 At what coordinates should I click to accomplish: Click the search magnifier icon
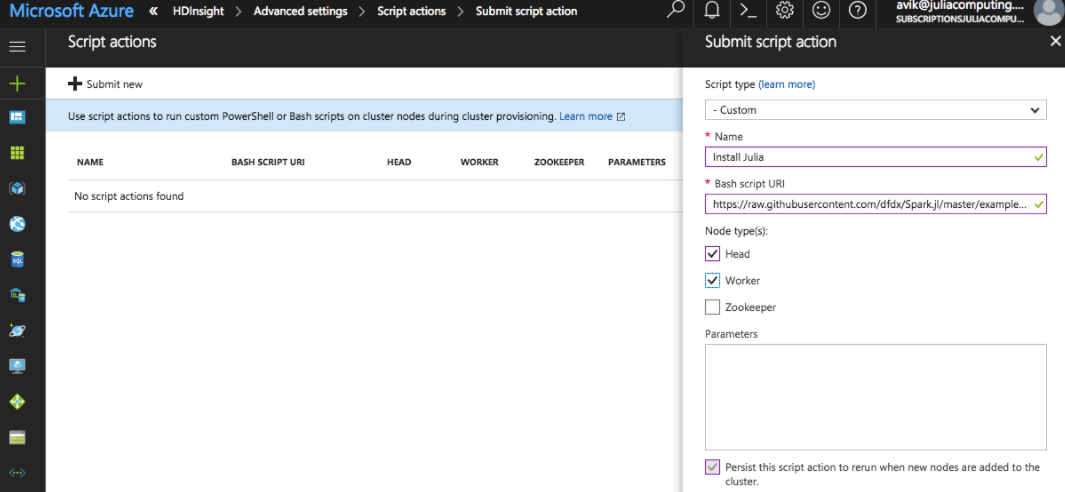pyautogui.click(x=675, y=10)
